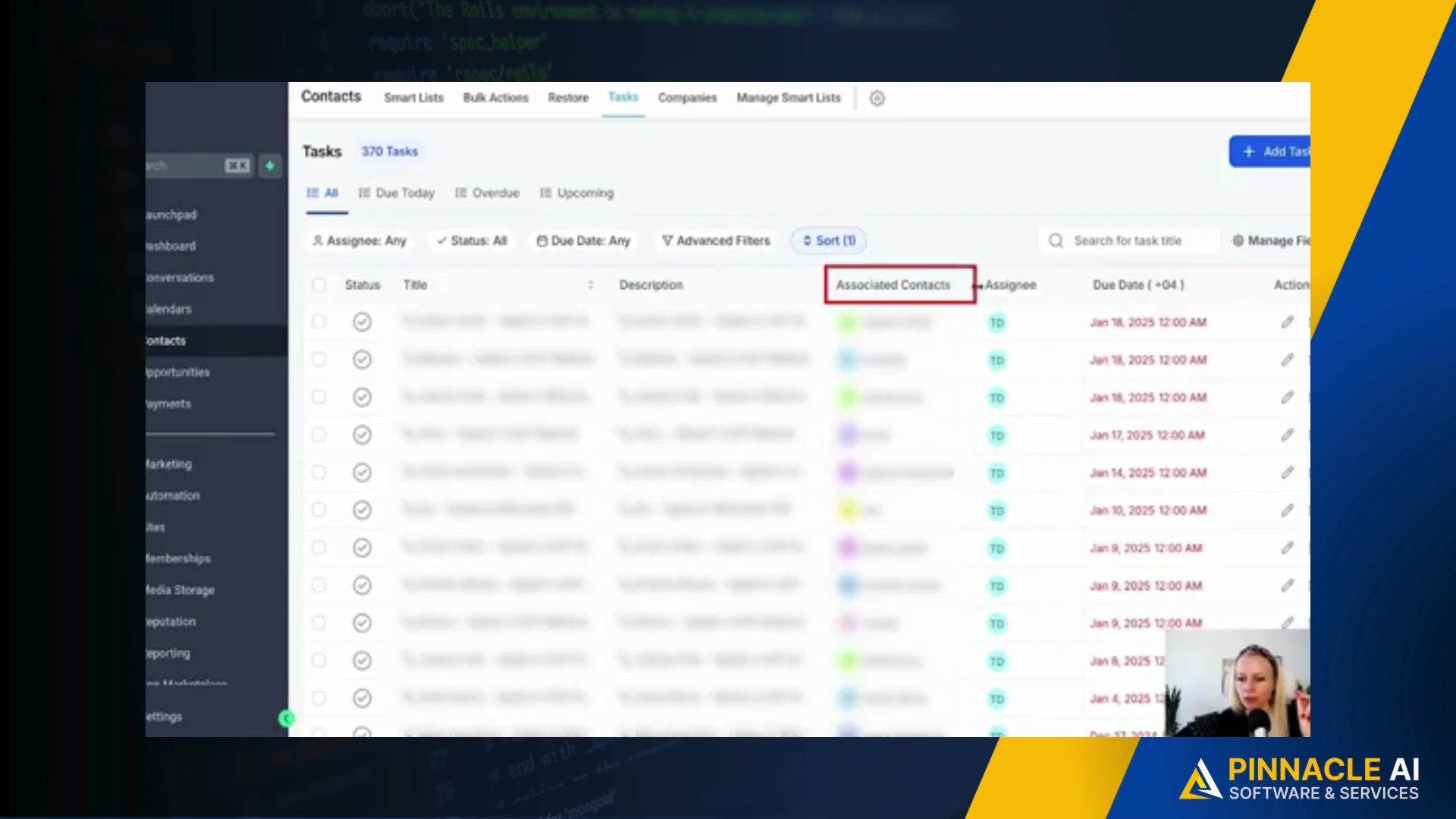This screenshot has width=1456, height=819.
Task: Show the All tasks view
Action: point(323,193)
